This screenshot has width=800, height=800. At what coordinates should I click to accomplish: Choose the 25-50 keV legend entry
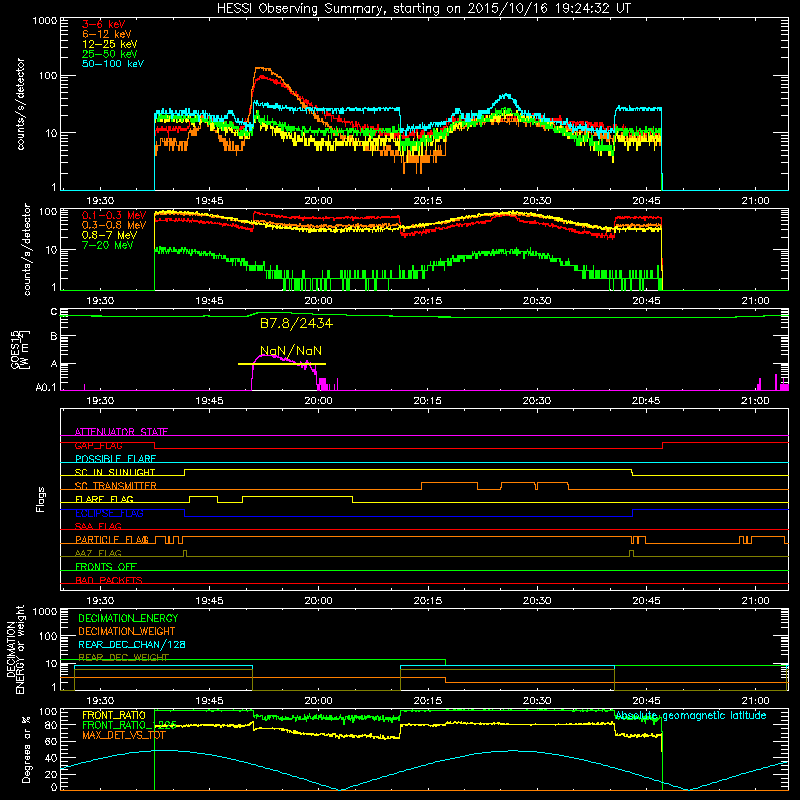point(109,54)
